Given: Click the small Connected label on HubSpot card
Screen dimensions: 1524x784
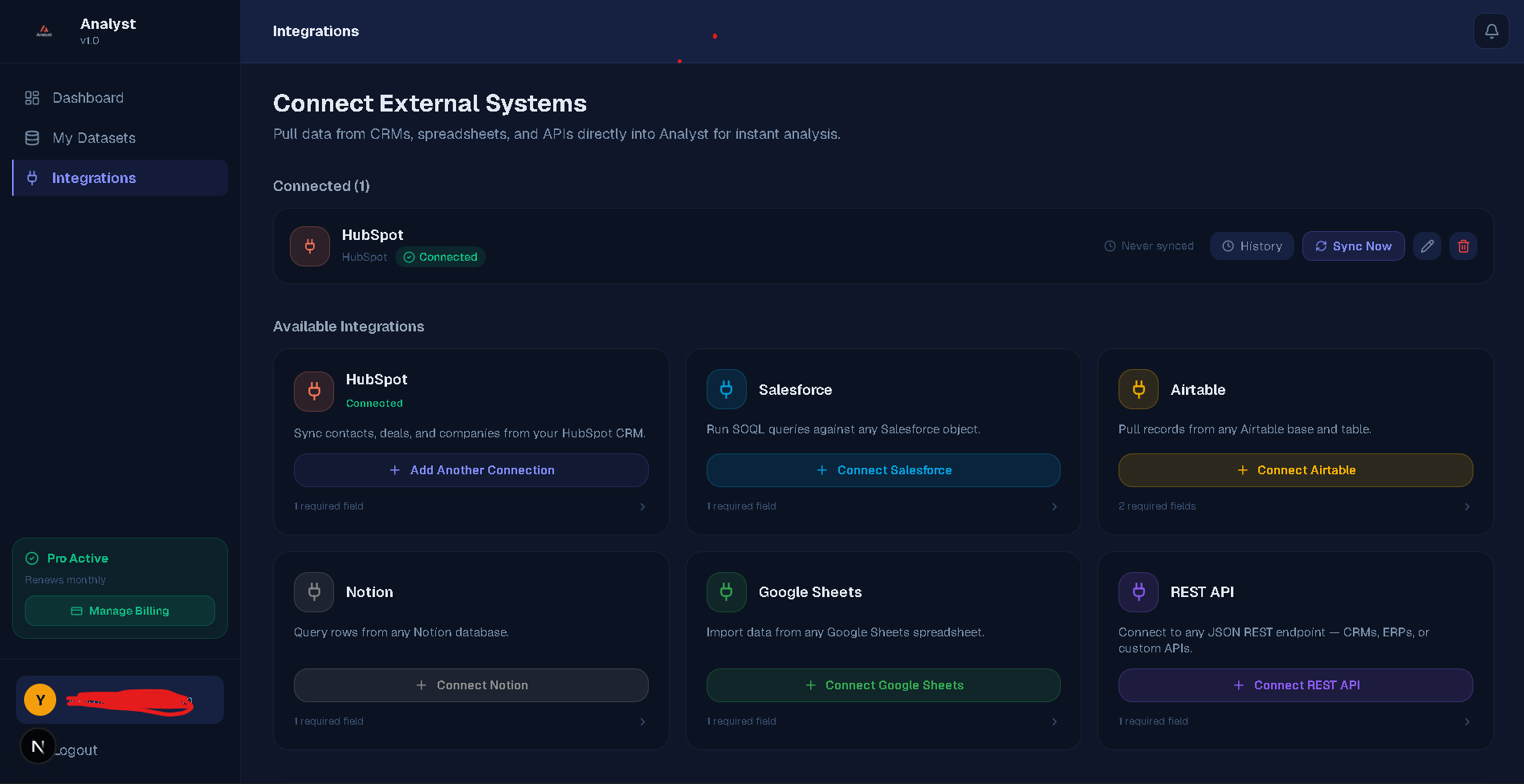Looking at the screenshot, I should [374, 404].
